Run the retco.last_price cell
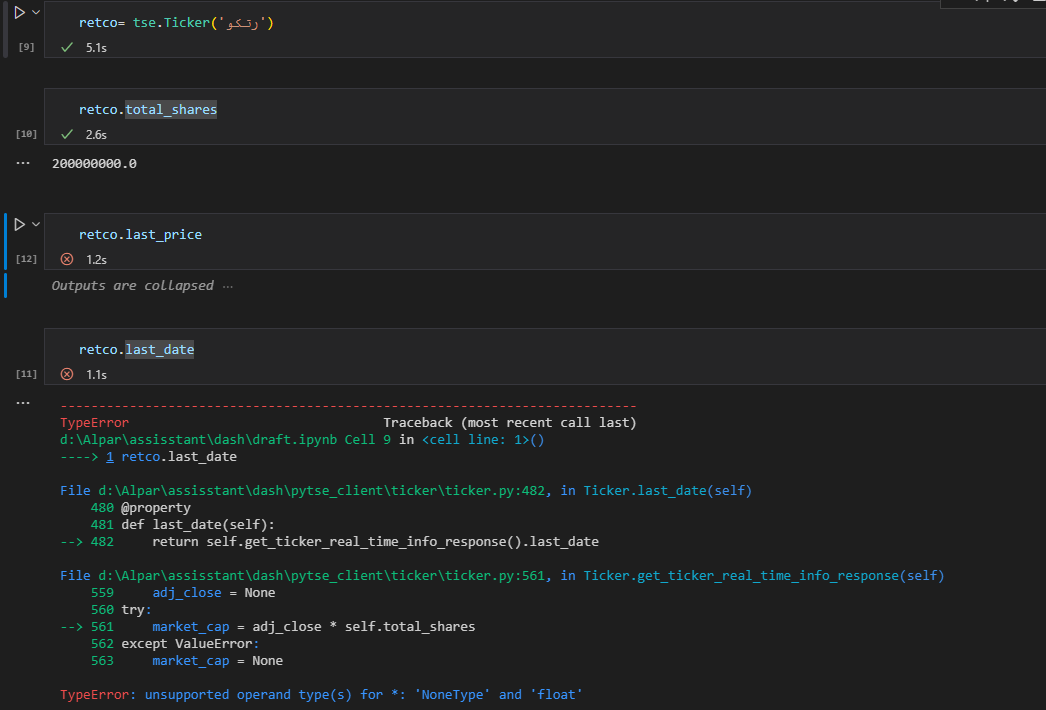The width and height of the screenshot is (1046, 710). click(x=19, y=224)
